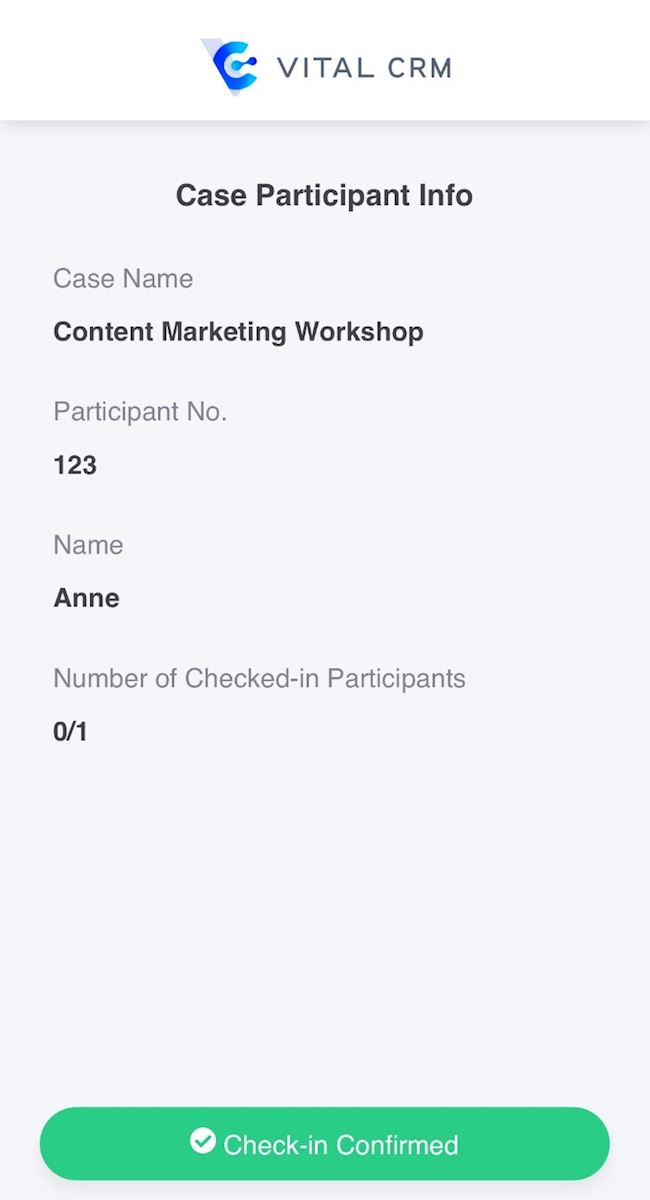Click the word Content in case name
The width and height of the screenshot is (650, 1200).
tap(103, 332)
